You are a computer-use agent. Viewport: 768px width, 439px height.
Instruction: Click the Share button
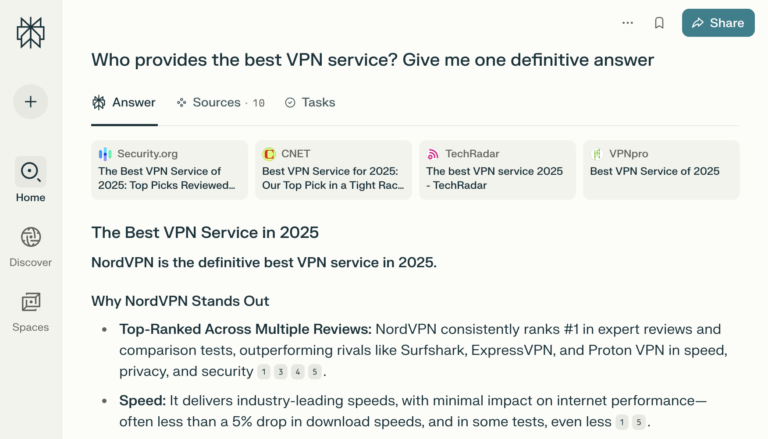718,22
